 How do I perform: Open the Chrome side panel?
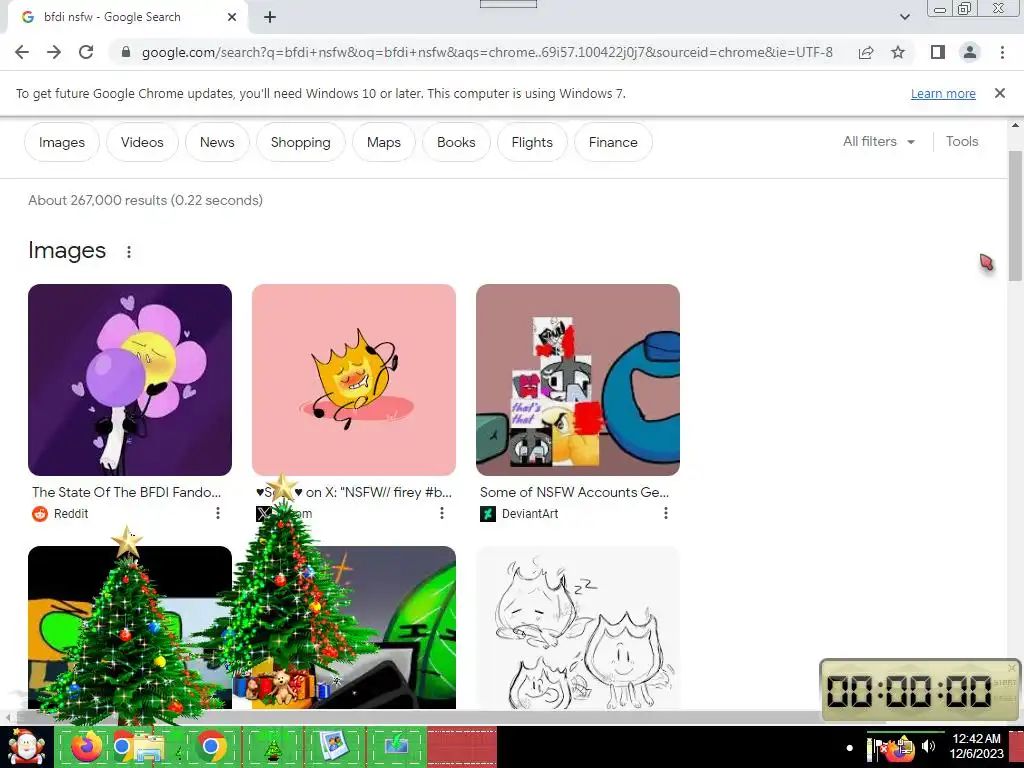pos(938,52)
